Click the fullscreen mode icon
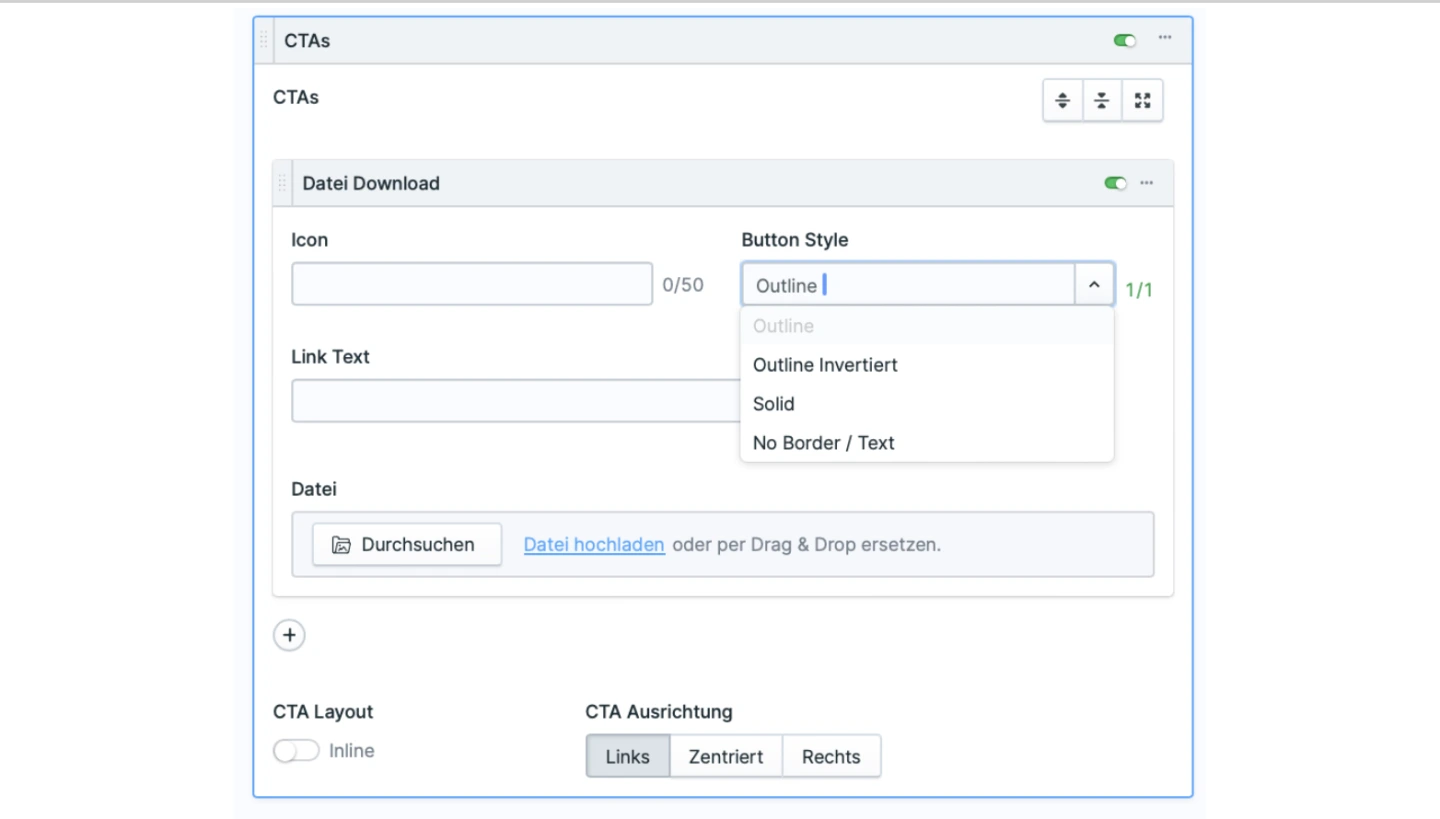 click(x=1143, y=101)
